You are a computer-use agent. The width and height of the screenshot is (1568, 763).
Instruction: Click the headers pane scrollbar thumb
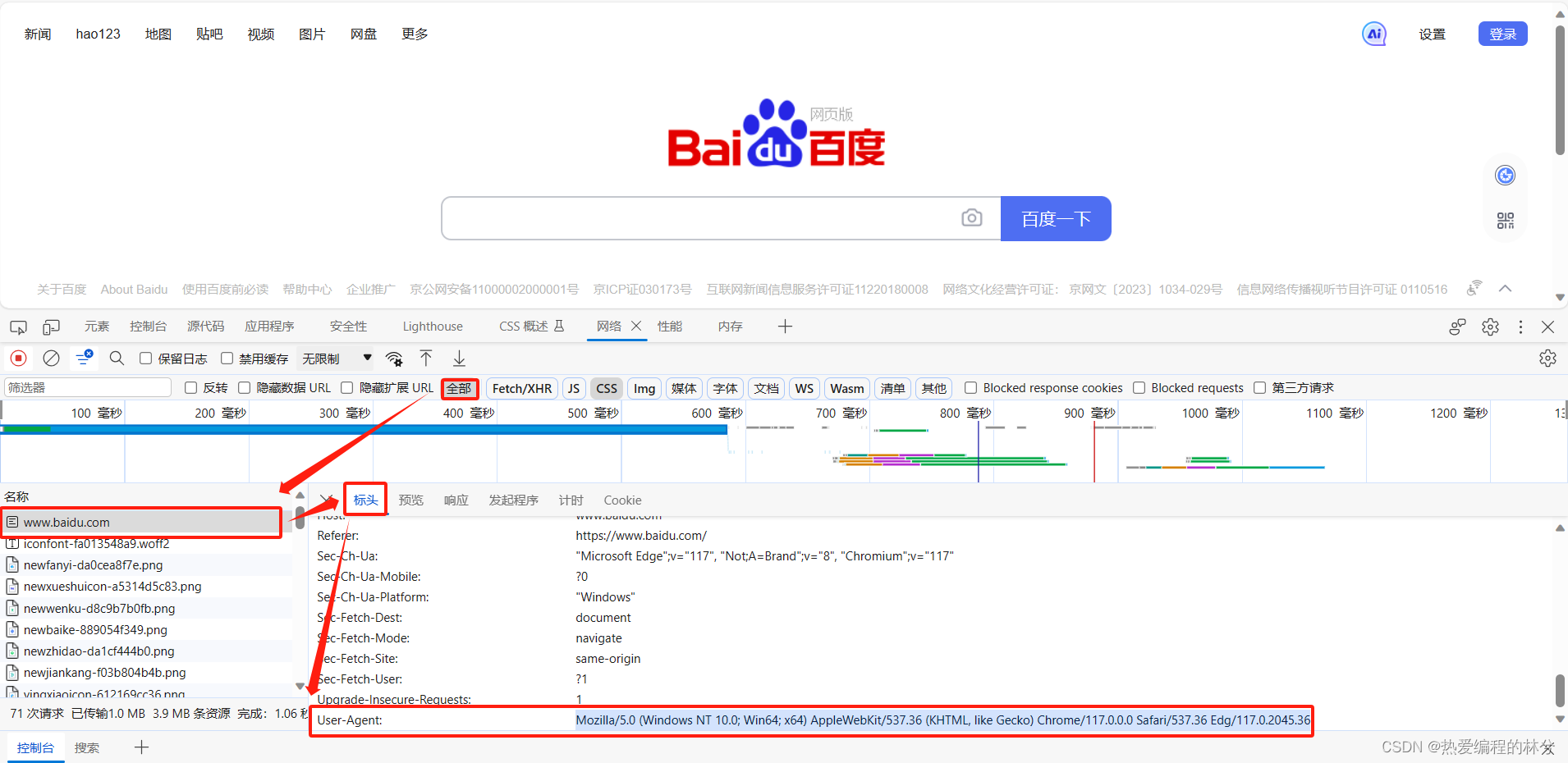coord(1560,690)
